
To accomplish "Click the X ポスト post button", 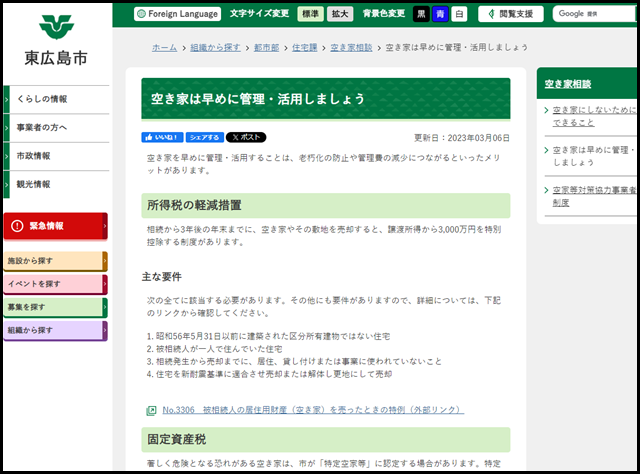I will click(246, 138).
